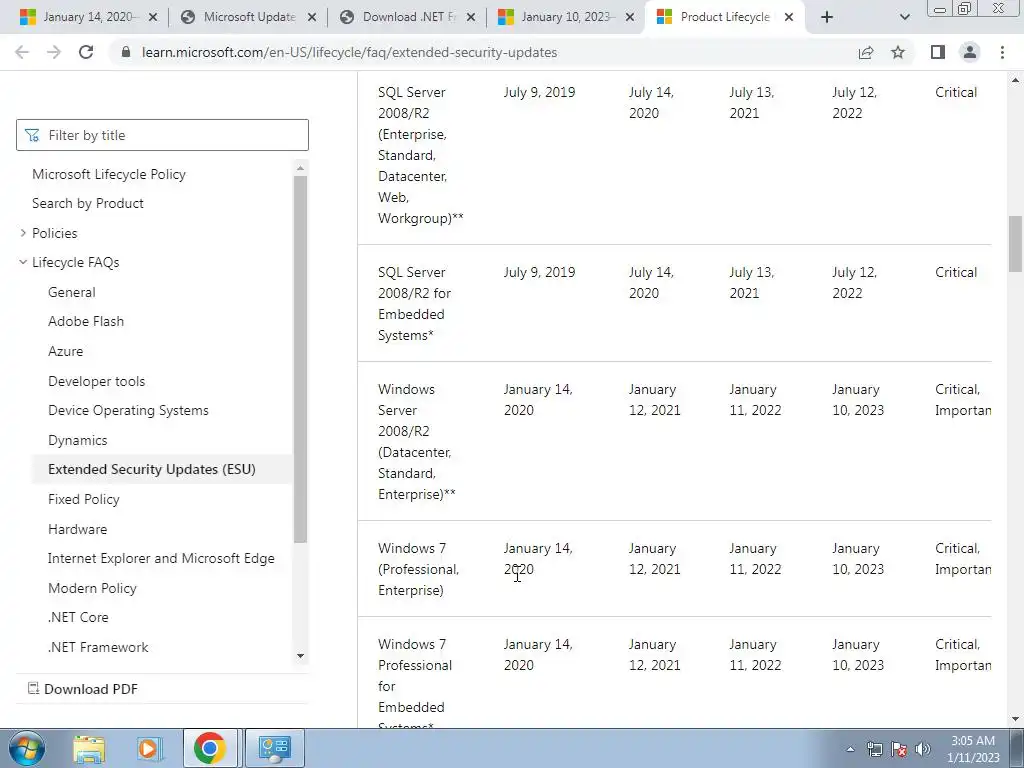Open the General FAQ item
This screenshot has height=768, width=1024.
(72, 292)
